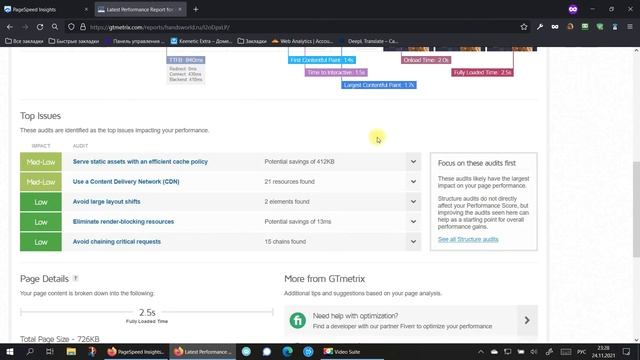640x360 pixels.
Task: Reload the GTmetrix report page
Action: point(40,27)
